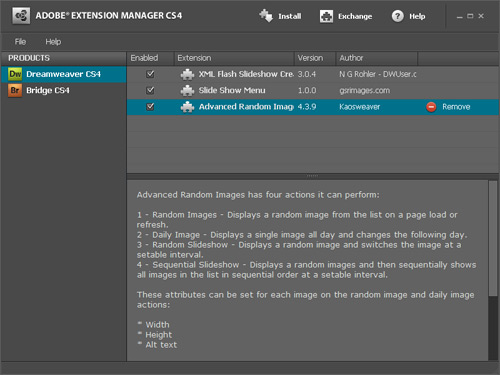Click the splitter grip between list and description
500x375 pixels.
click(x=312, y=175)
